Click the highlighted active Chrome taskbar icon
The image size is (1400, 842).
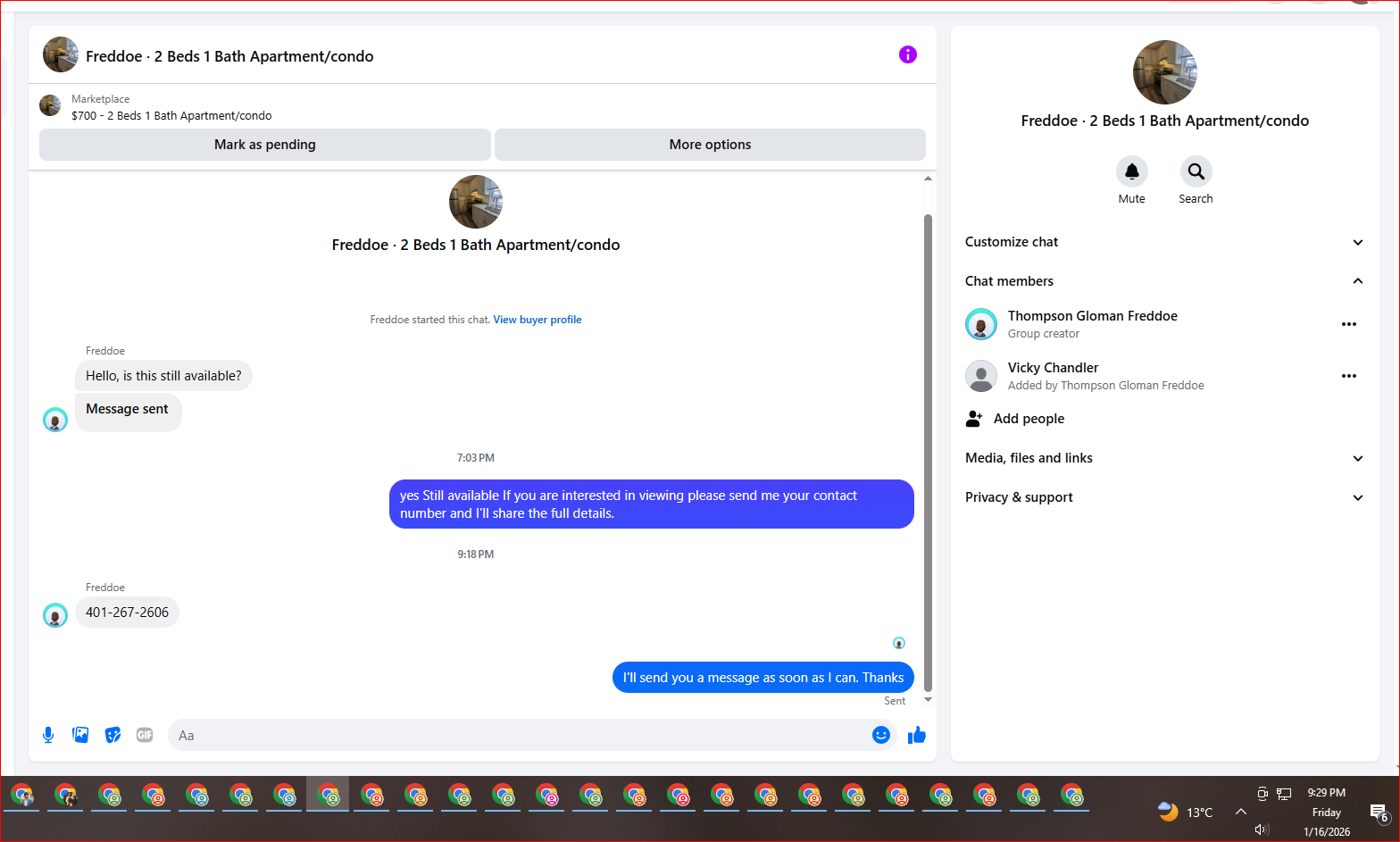(x=328, y=794)
